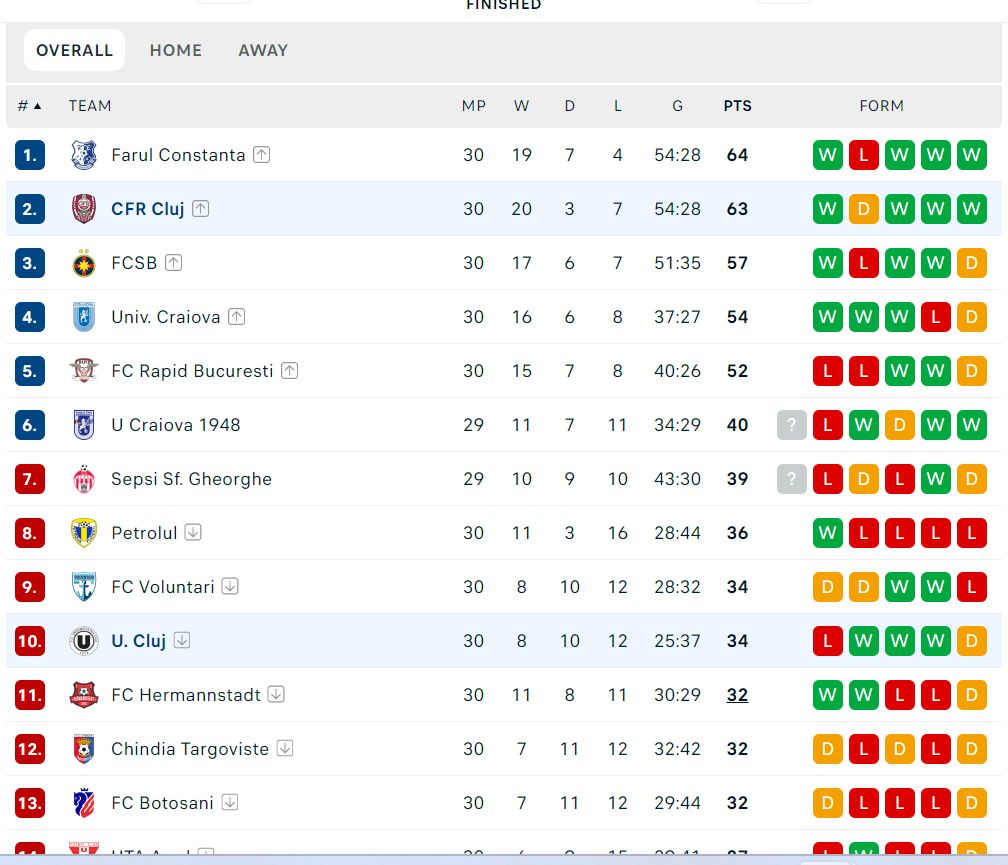Viewport: 1008px width, 865px height.
Task: Click the FCSB club badge
Action: (84, 263)
